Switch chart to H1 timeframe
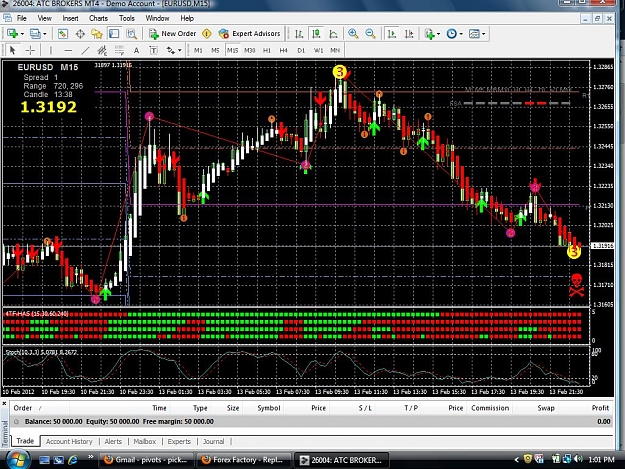 [x=267, y=51]
